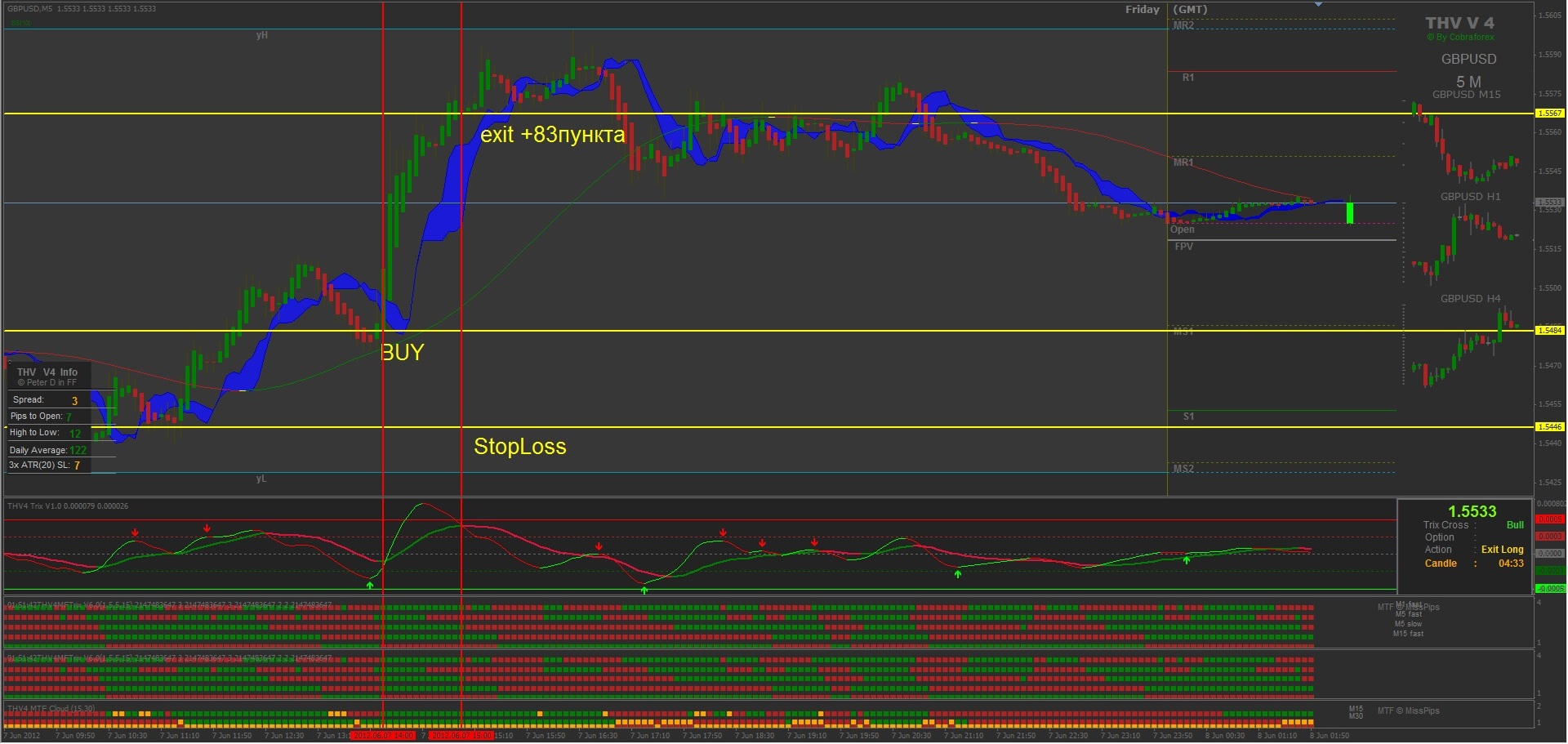Click the S1 pivot label
Screen dimensions: 1568x744
(x=1188, y=417)
